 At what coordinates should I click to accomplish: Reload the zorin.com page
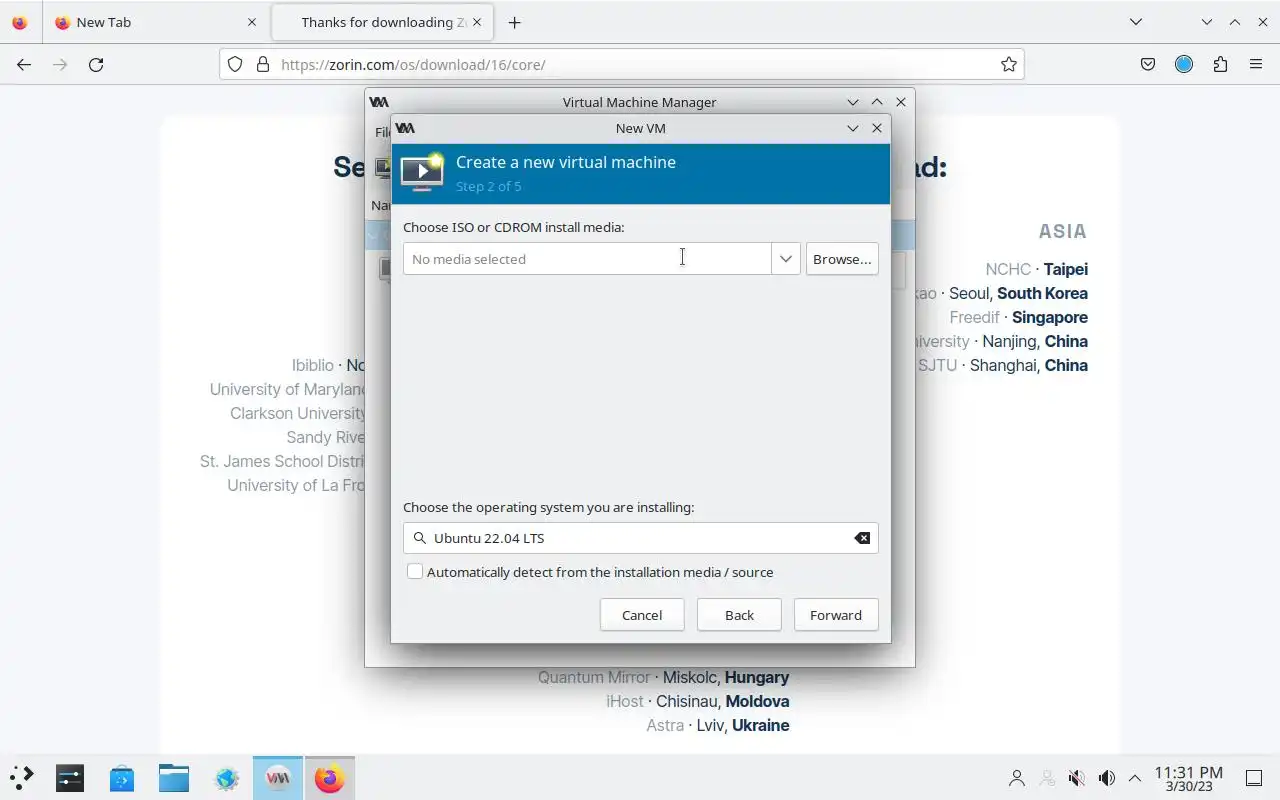(96, 64)
